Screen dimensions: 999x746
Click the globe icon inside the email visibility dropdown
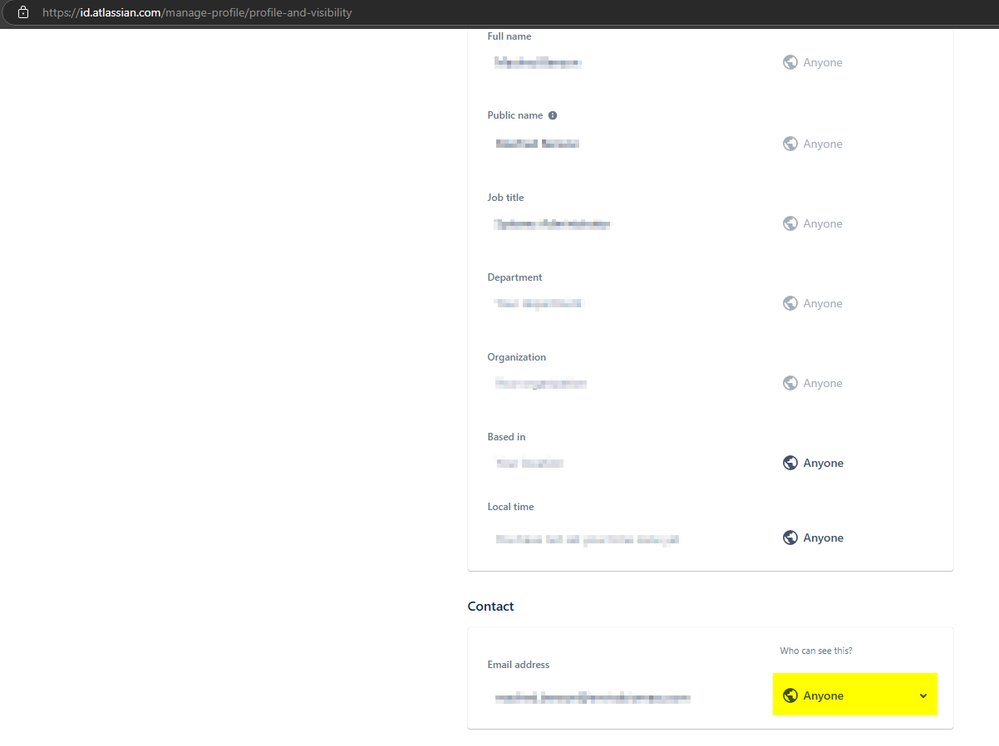(791, 695)
